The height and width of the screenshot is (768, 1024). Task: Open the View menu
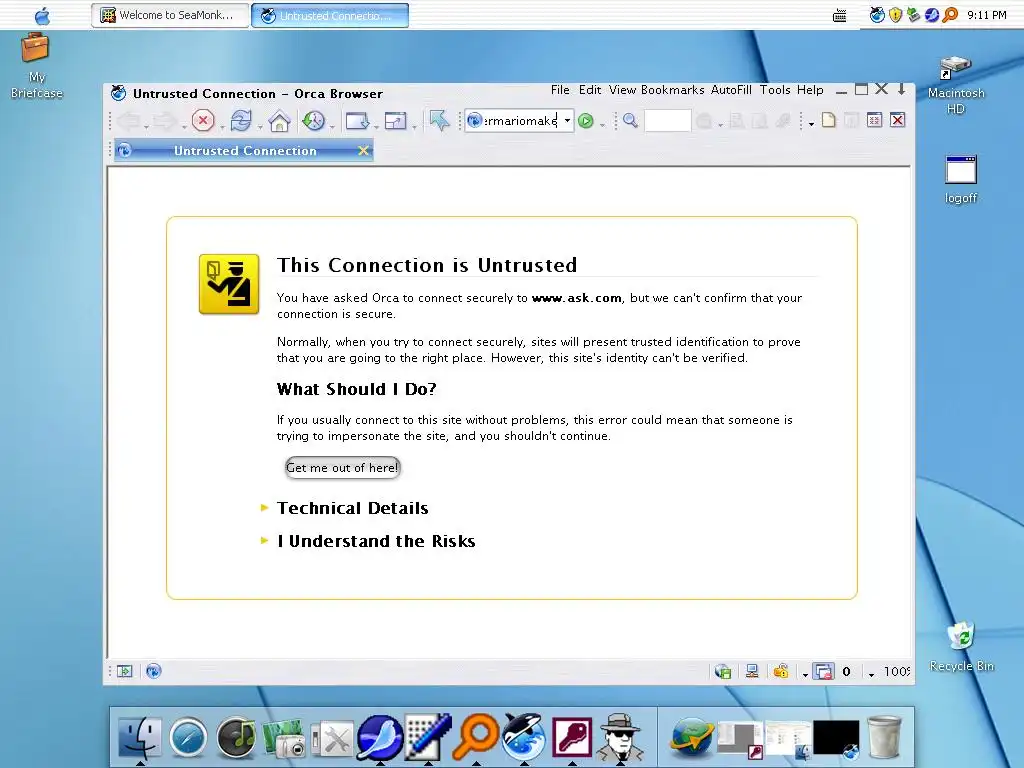pyautogui.click(x=622, y=90)
